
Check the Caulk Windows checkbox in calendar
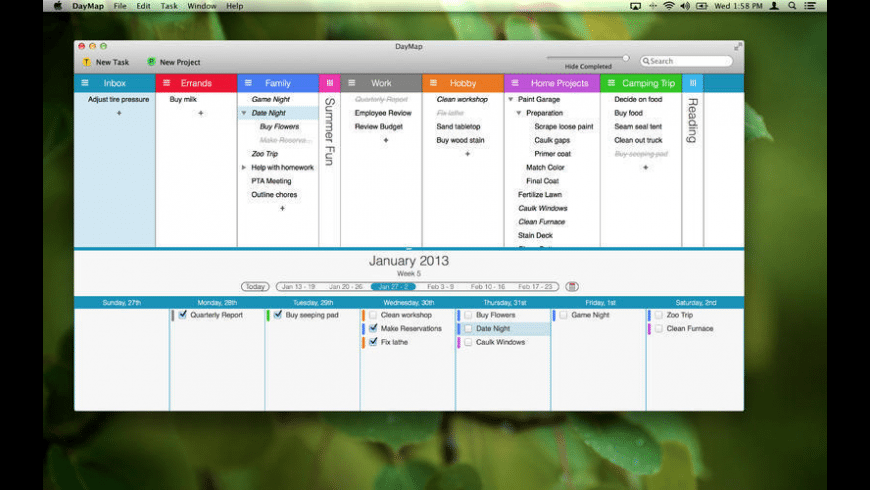468,342
